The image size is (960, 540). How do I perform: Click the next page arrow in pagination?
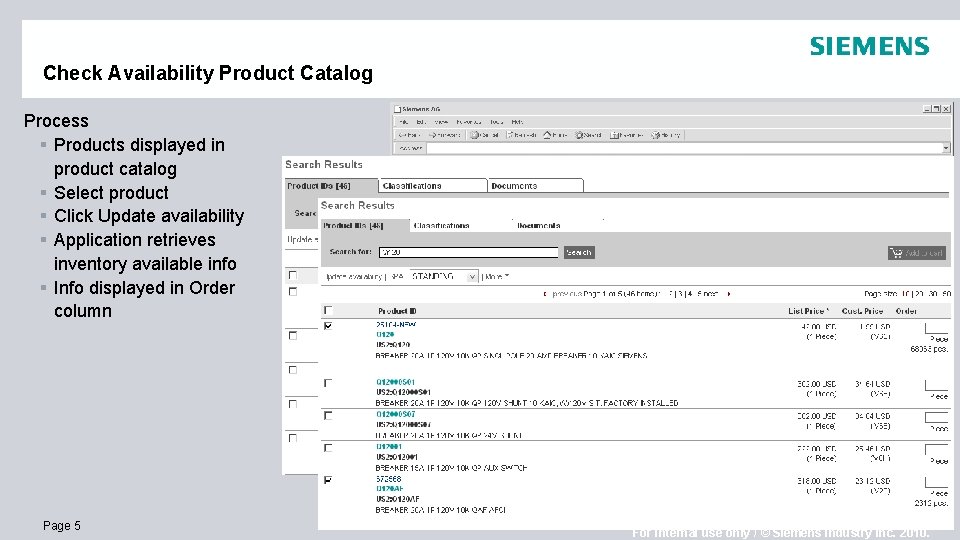(729, 294)
